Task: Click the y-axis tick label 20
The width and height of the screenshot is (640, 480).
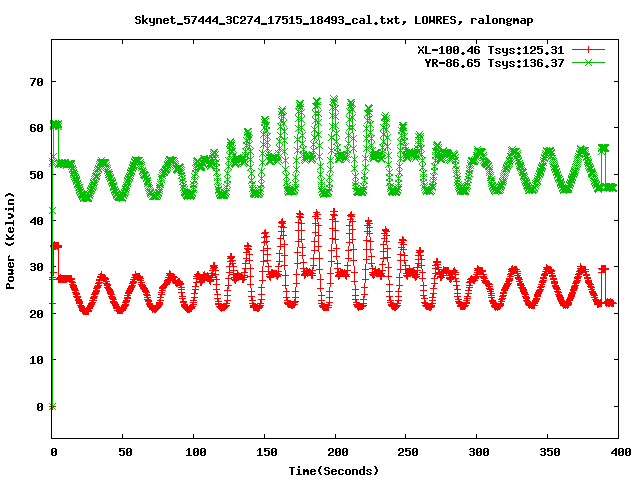Action: pos(36,313)
